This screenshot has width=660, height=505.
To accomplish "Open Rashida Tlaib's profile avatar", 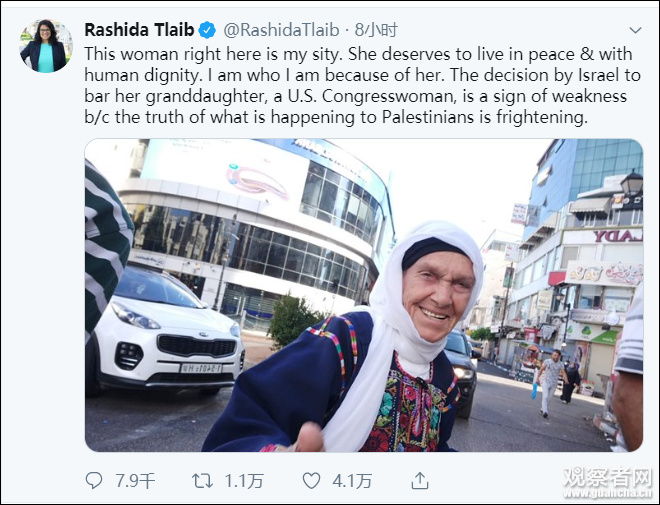I will point(46,46).
